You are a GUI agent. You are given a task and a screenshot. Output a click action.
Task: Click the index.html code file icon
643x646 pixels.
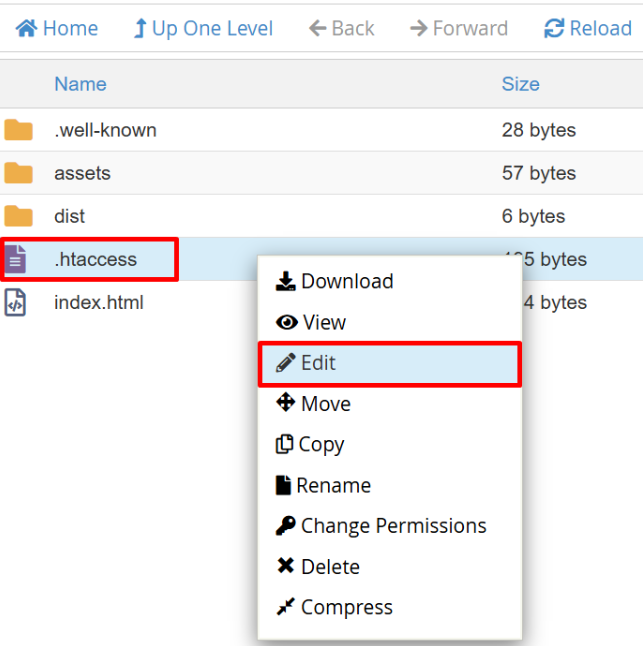[16, 302]
